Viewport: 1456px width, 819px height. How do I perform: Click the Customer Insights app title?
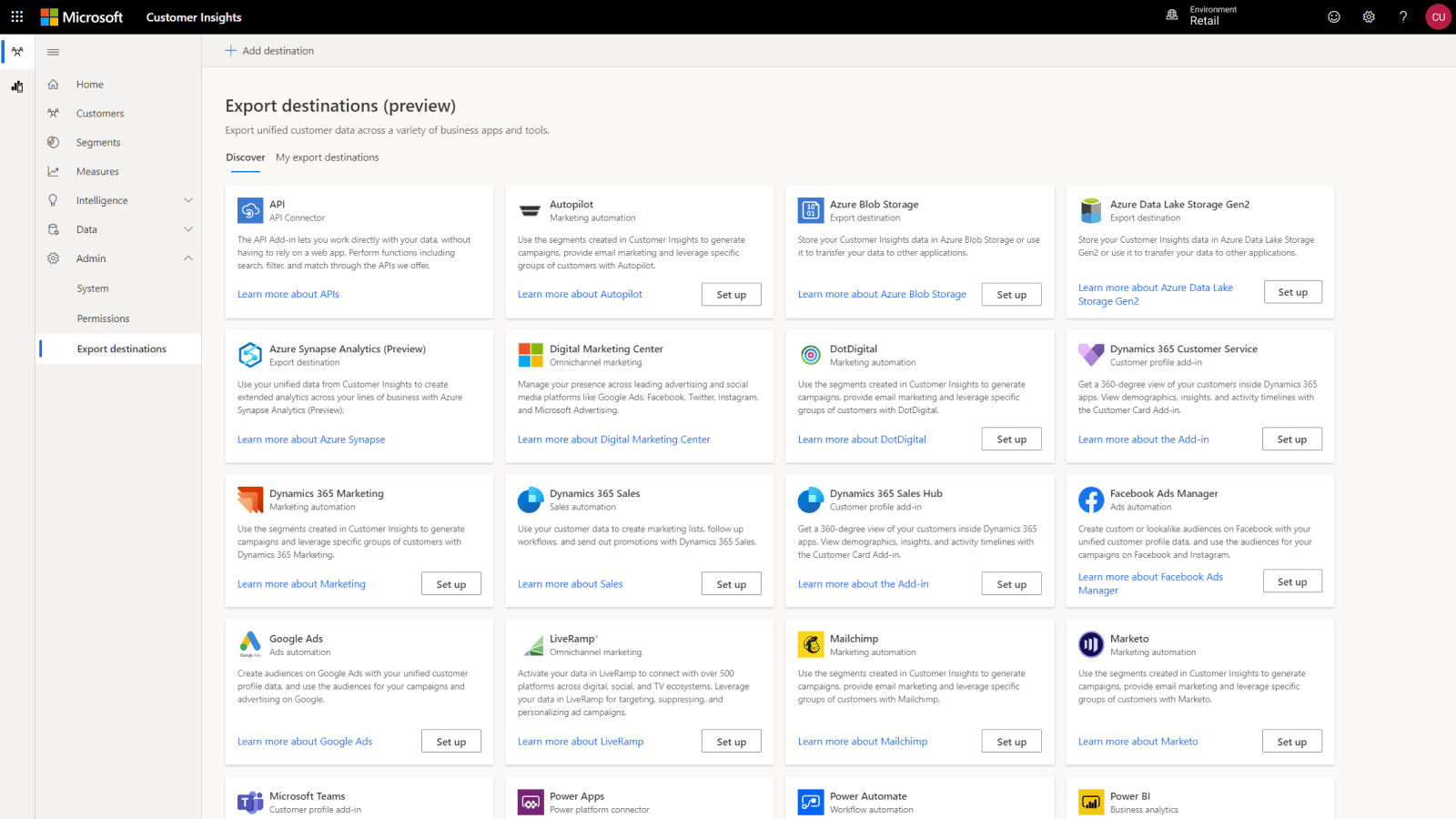[x=194, y=17]
